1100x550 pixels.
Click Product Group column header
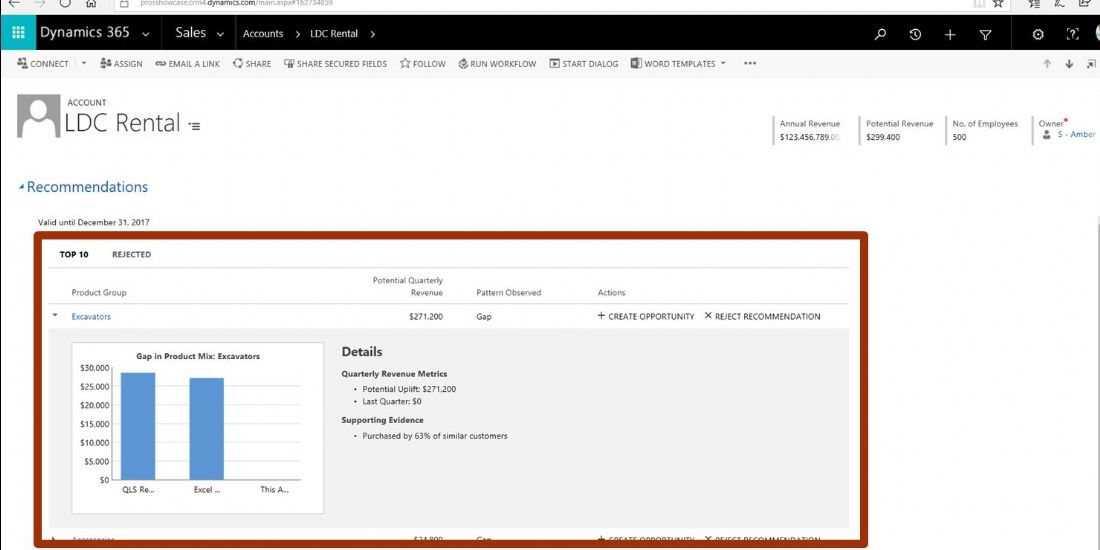click(x=99, y=293)
